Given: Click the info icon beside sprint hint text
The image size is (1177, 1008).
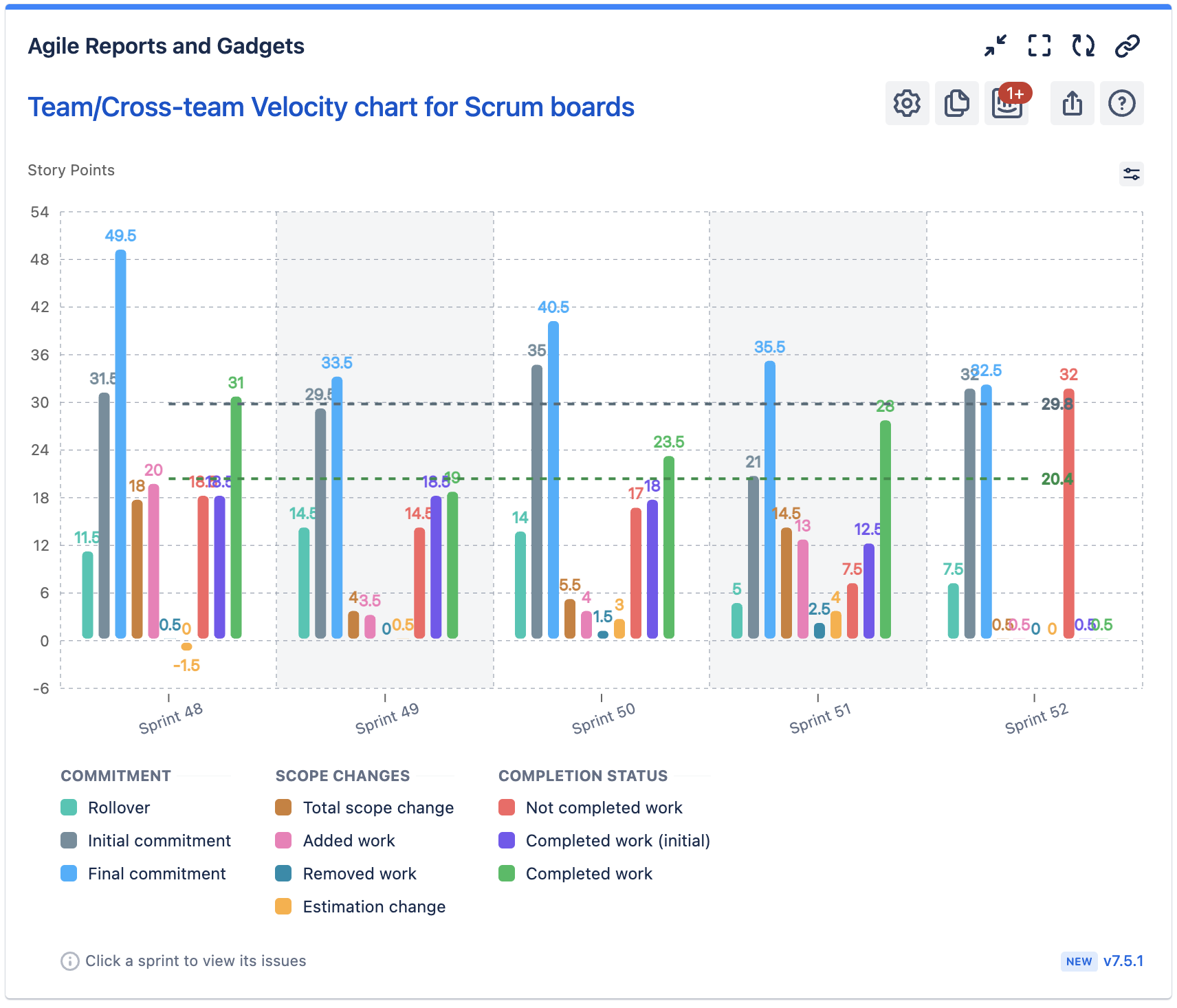Looking at the screenshot, I should (x=69, y=961).
